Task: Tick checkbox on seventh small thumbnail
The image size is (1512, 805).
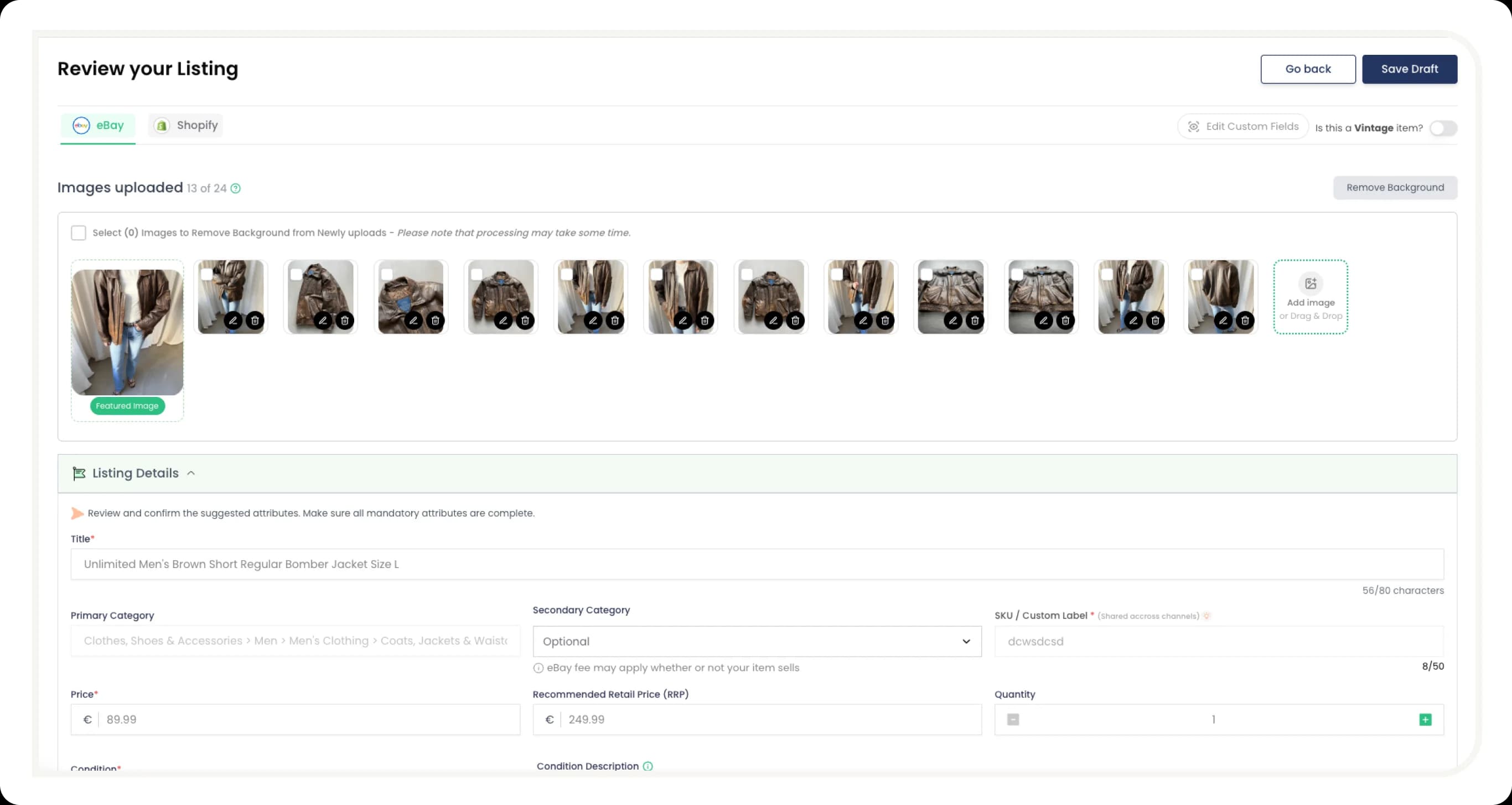Action: pos(747,274)
